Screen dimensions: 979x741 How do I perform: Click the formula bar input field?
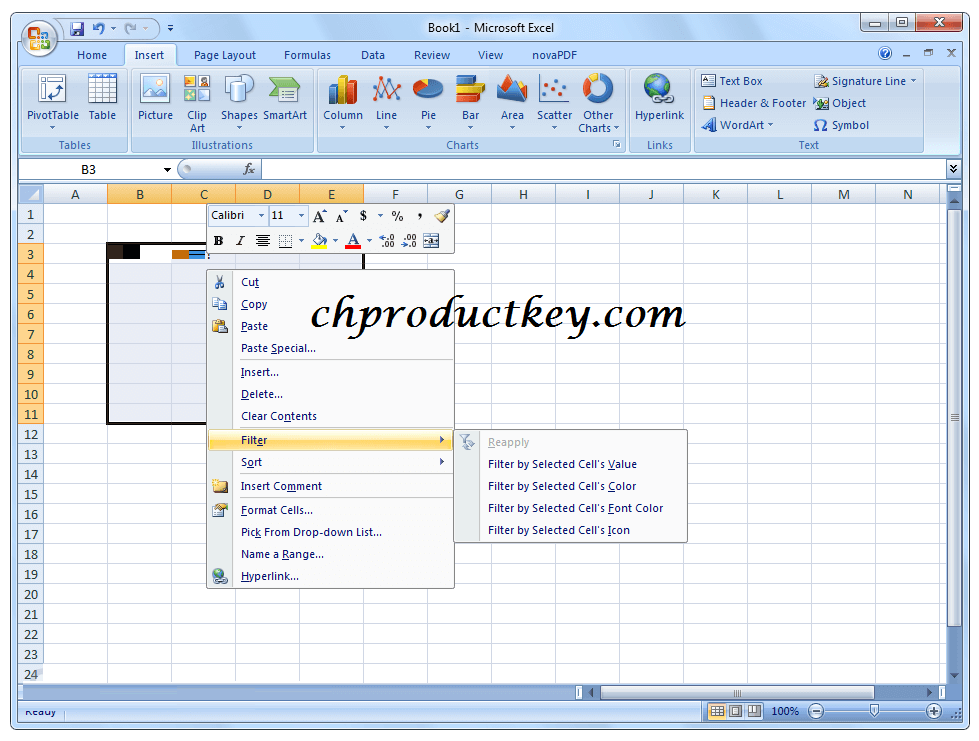[x=604, y=169]
